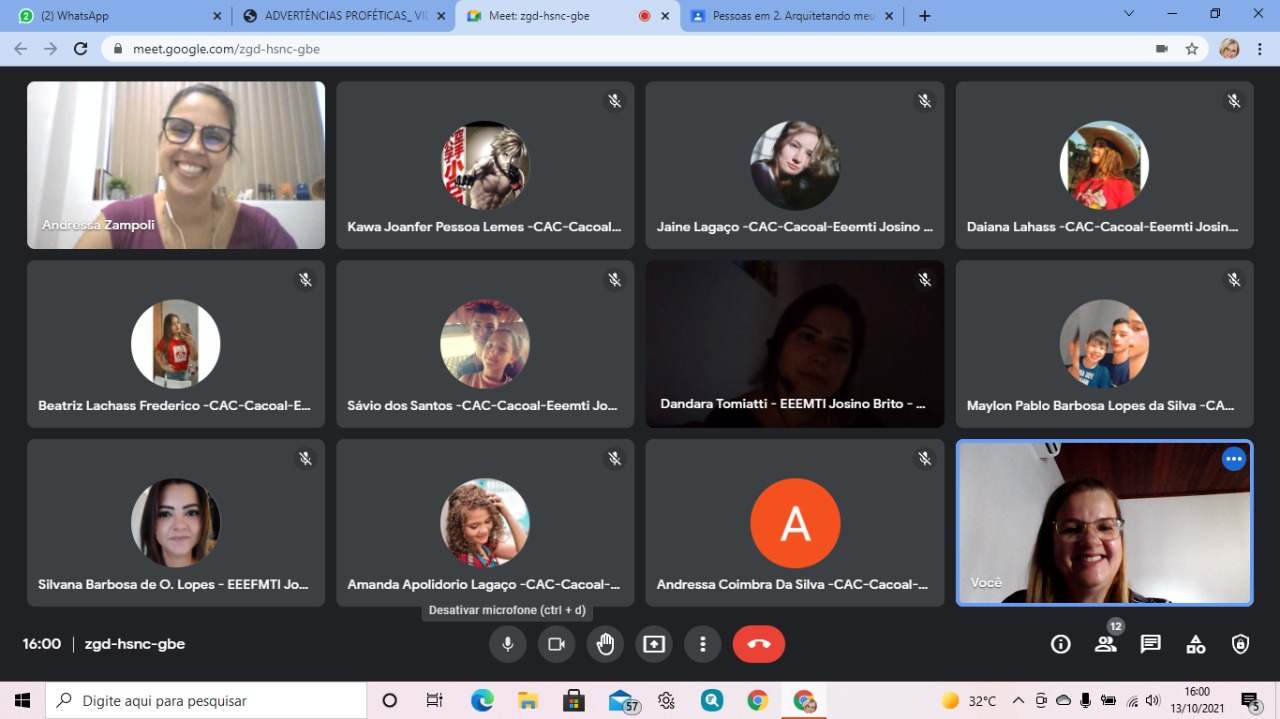
Task: Start screen presentation with Present now icon
Action: pos(654,644)
